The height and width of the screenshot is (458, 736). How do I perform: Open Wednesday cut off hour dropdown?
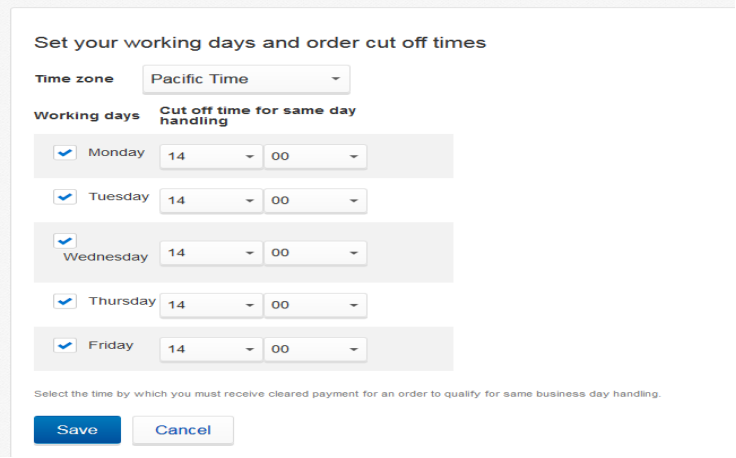pyautogui.click(x=211, y=253)
